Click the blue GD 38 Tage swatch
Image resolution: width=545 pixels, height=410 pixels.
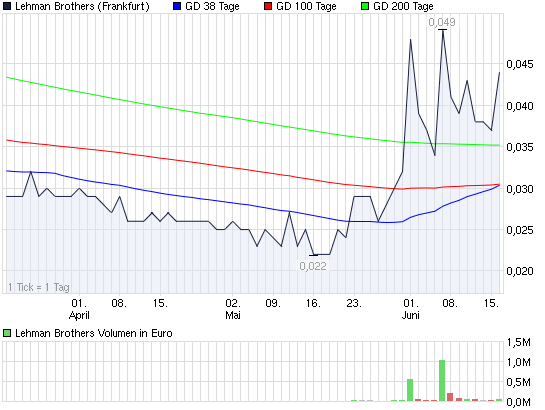[x=177, y=6]
